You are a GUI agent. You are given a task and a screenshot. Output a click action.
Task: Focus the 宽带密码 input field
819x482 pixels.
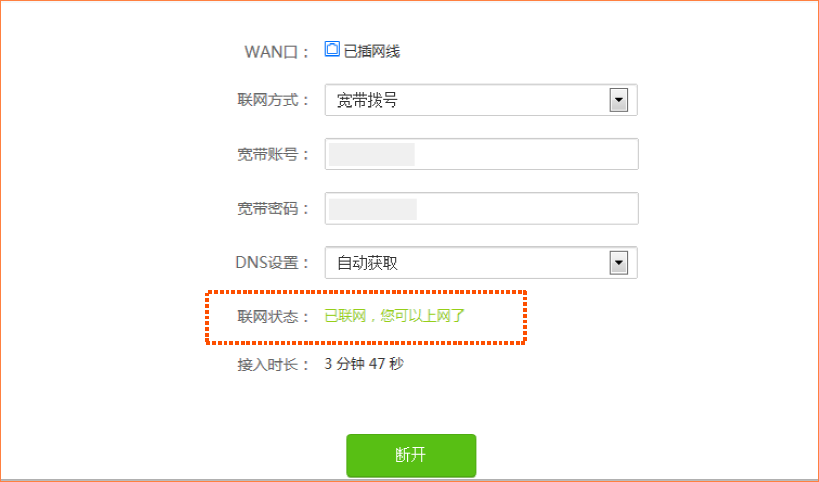[482, 208]
